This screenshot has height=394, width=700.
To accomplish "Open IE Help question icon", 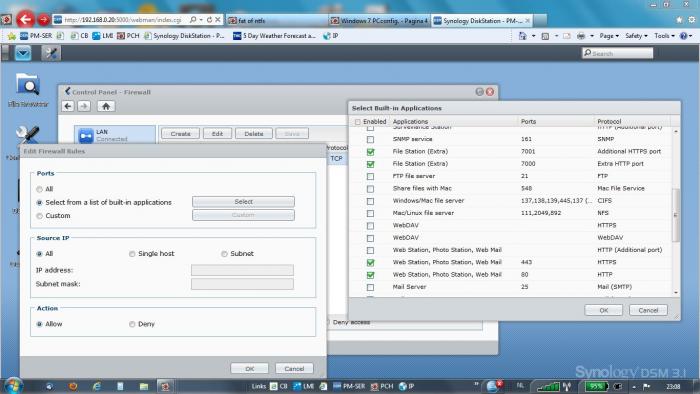I will click(x=683, y=36).
